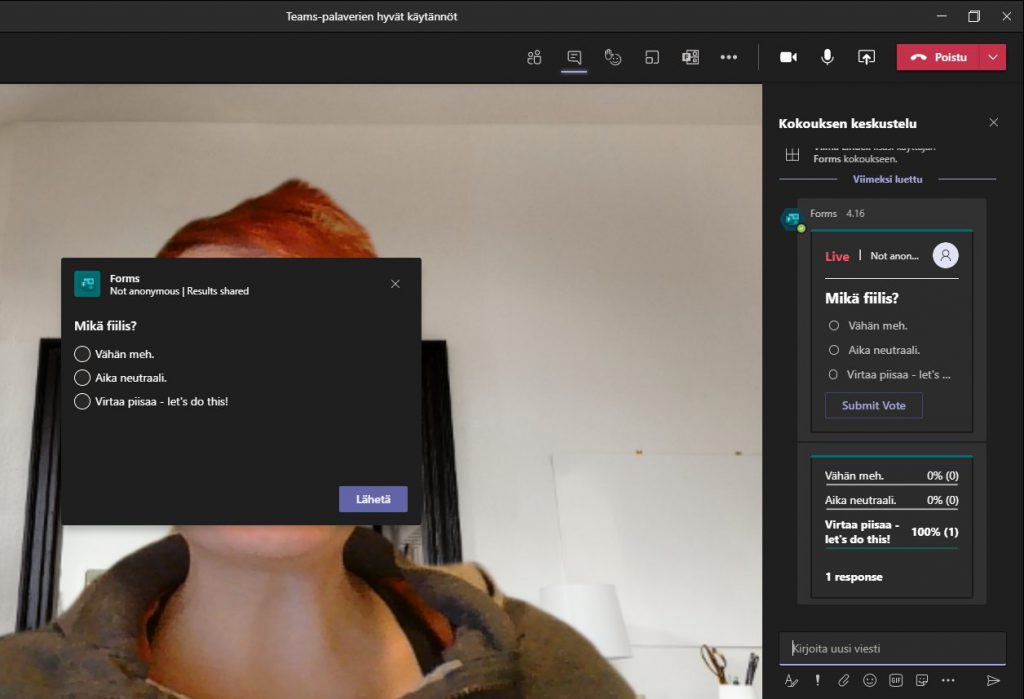Send the chat message
The image size is (1024, 699).
pyautogui.click(x=993, y=681)
